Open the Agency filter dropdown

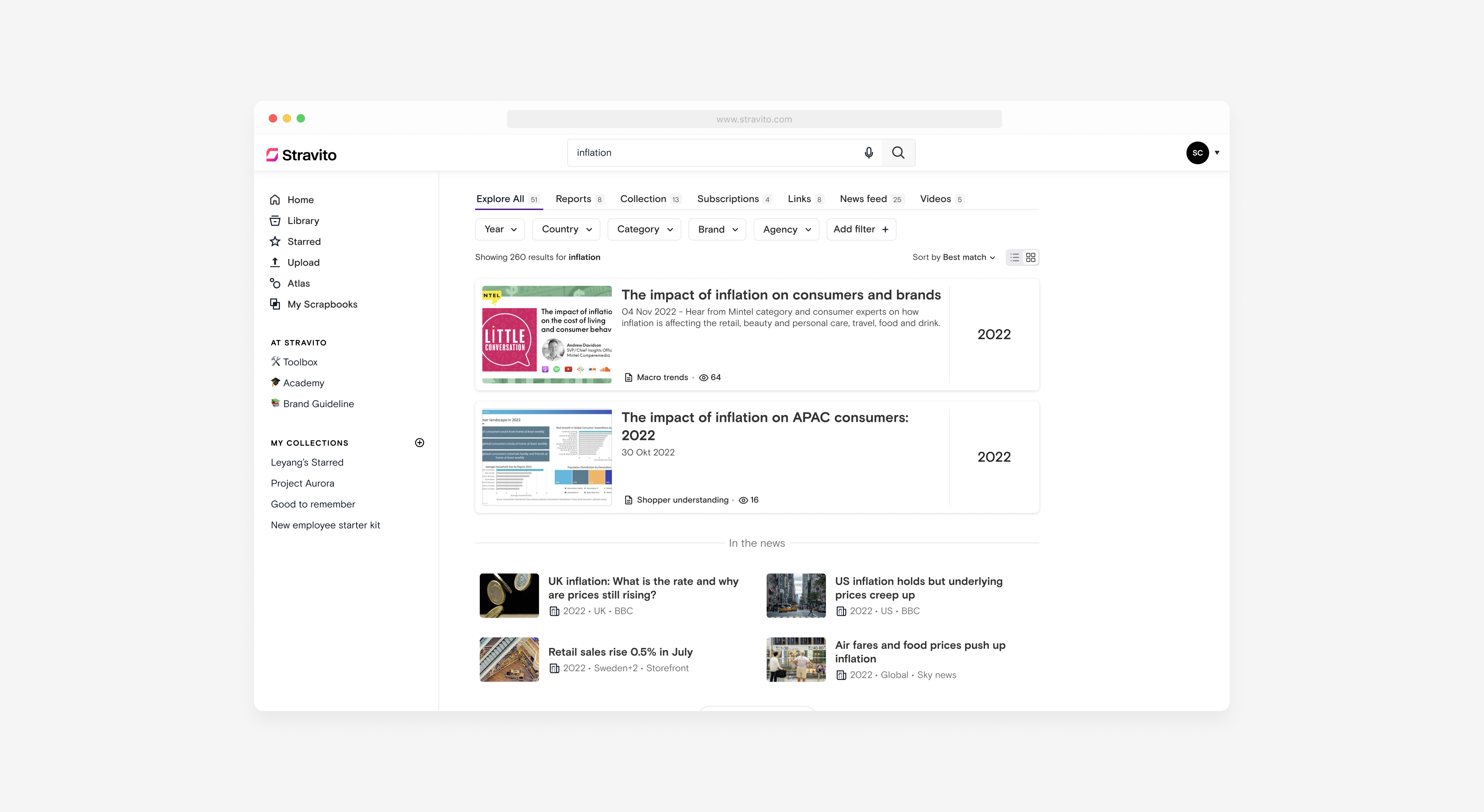pos(786,229)
